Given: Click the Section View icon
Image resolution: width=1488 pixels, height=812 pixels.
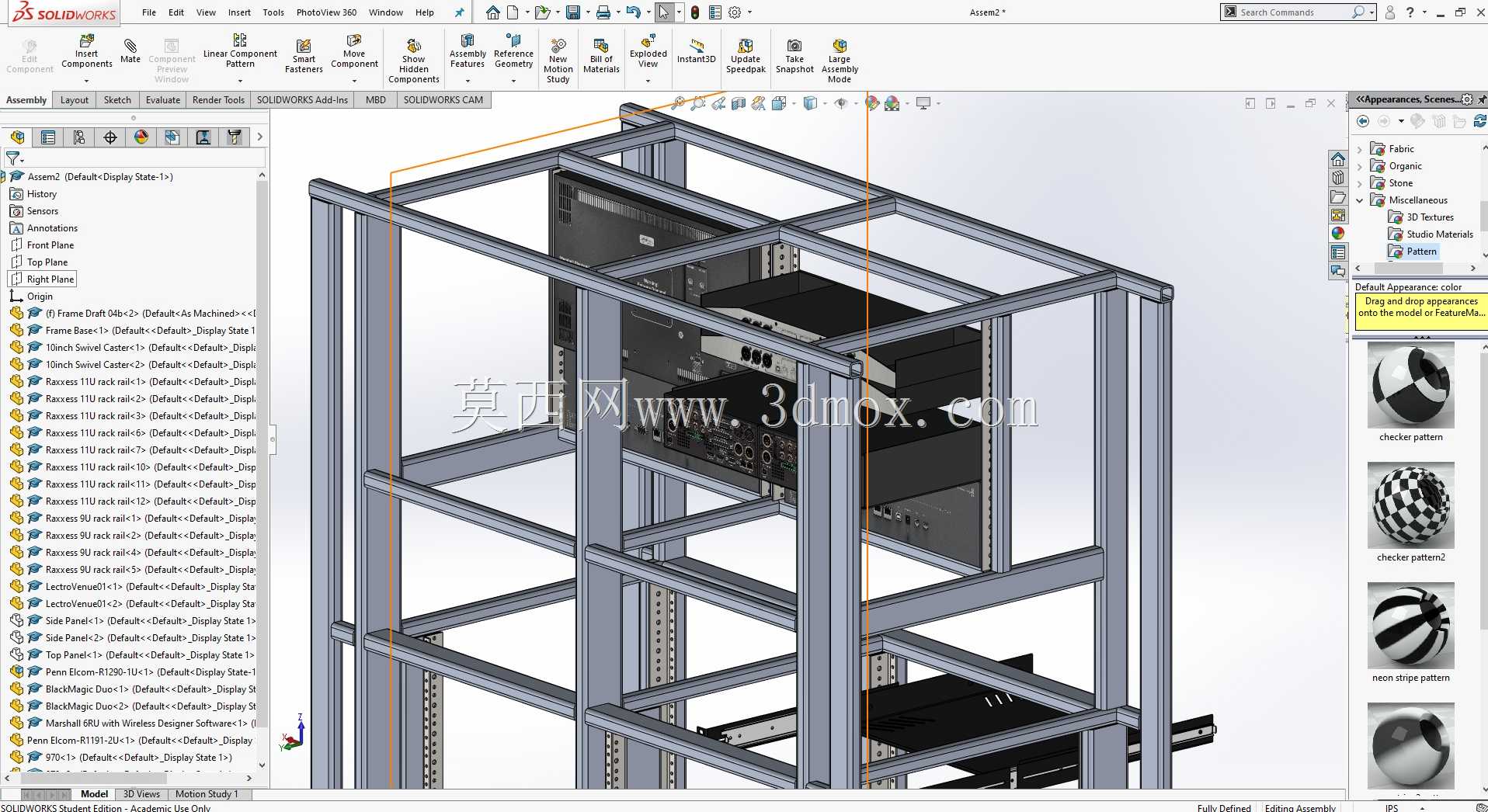Looking at the screenshot, I should [739, 102].
